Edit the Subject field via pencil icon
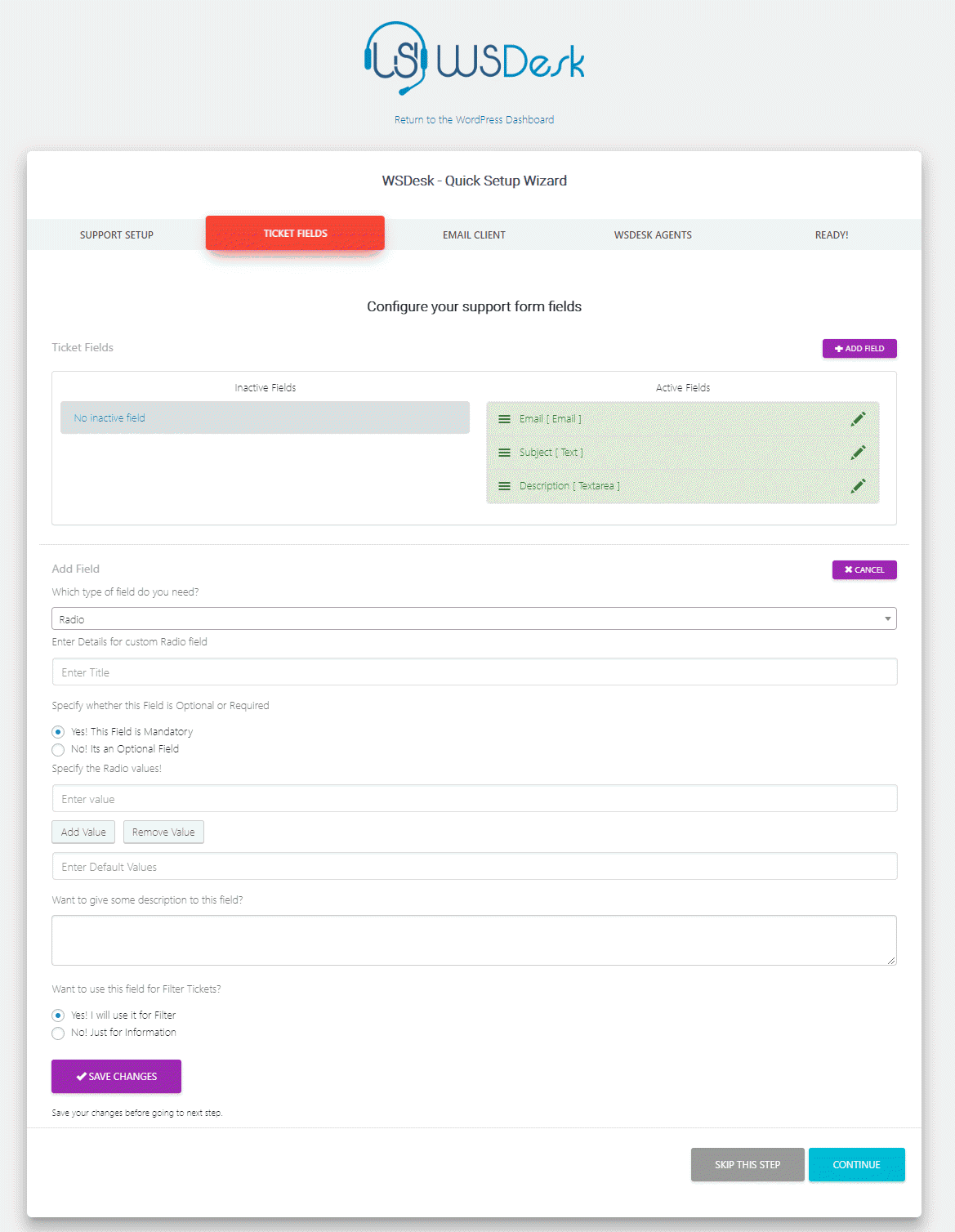 point(858,453)
